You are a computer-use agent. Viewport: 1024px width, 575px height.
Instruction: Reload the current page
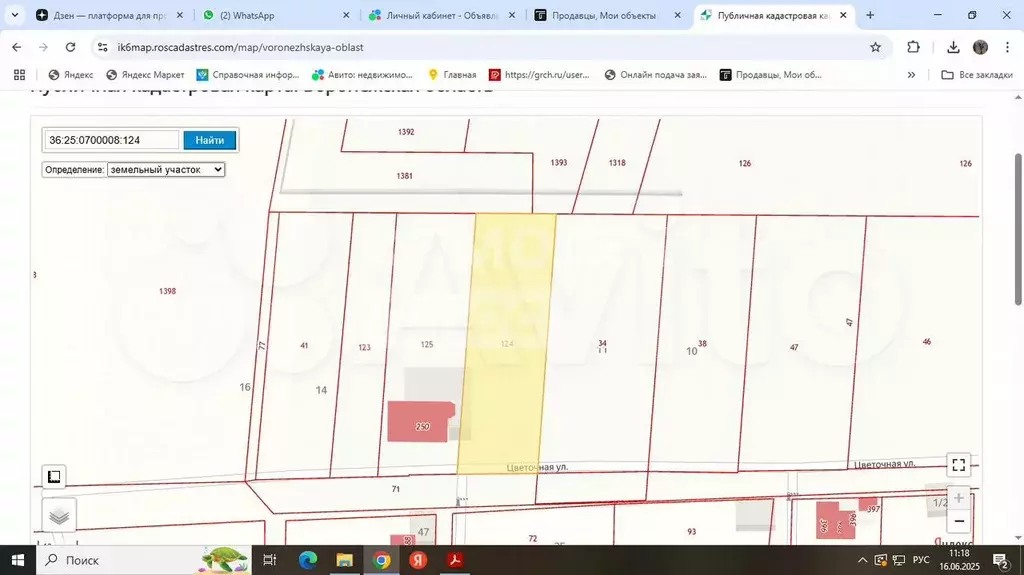71,47
